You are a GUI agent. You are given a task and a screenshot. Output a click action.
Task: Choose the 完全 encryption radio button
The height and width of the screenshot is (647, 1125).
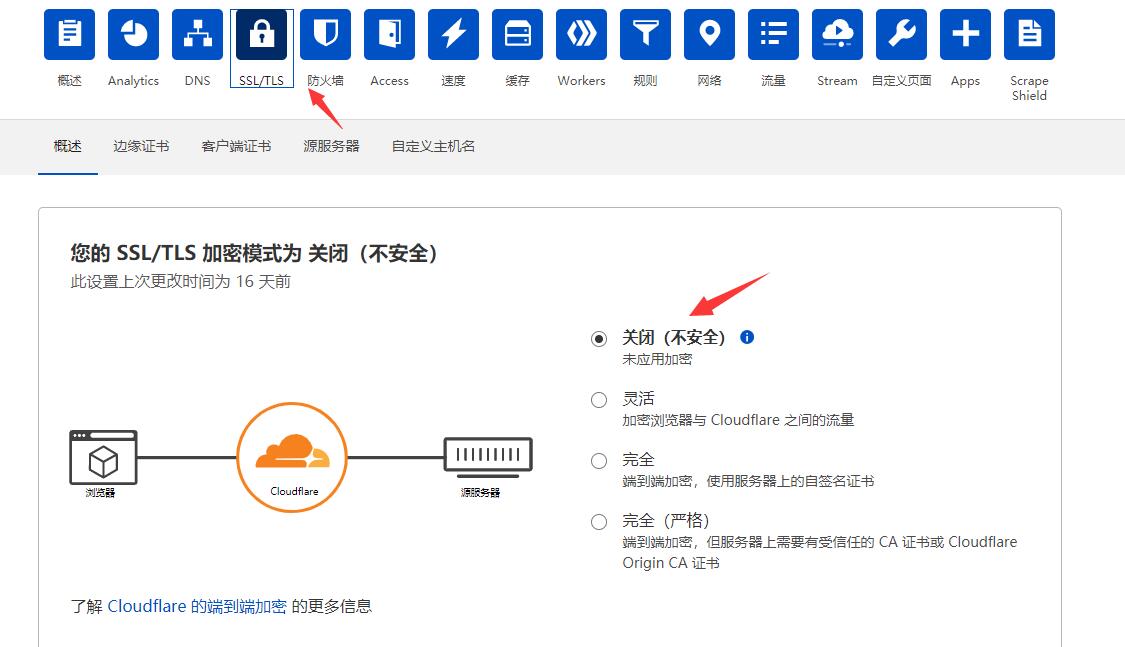click(x=599, y=461)
